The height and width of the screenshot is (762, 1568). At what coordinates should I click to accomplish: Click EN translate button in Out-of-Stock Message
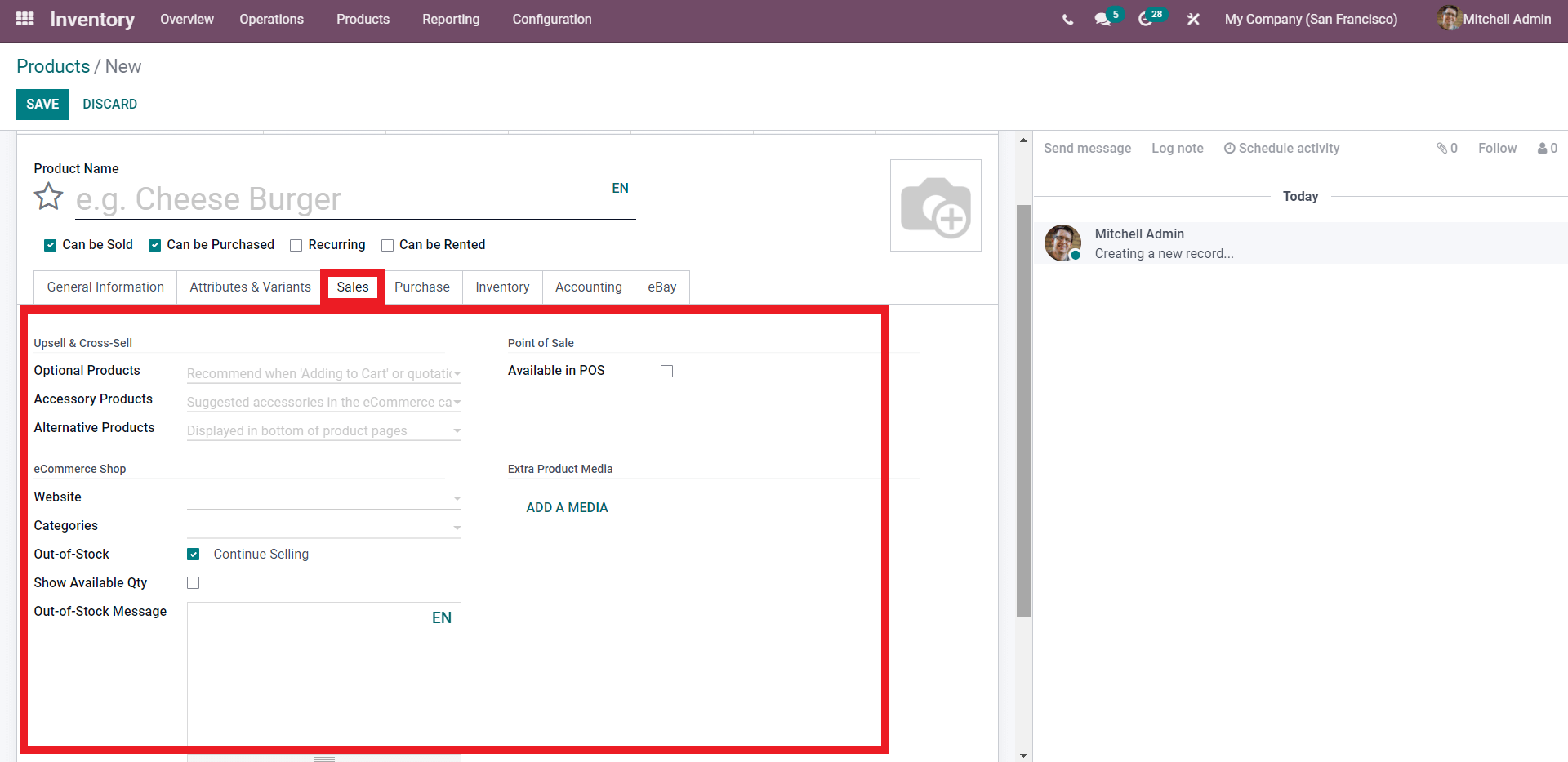tap(442, 618)
